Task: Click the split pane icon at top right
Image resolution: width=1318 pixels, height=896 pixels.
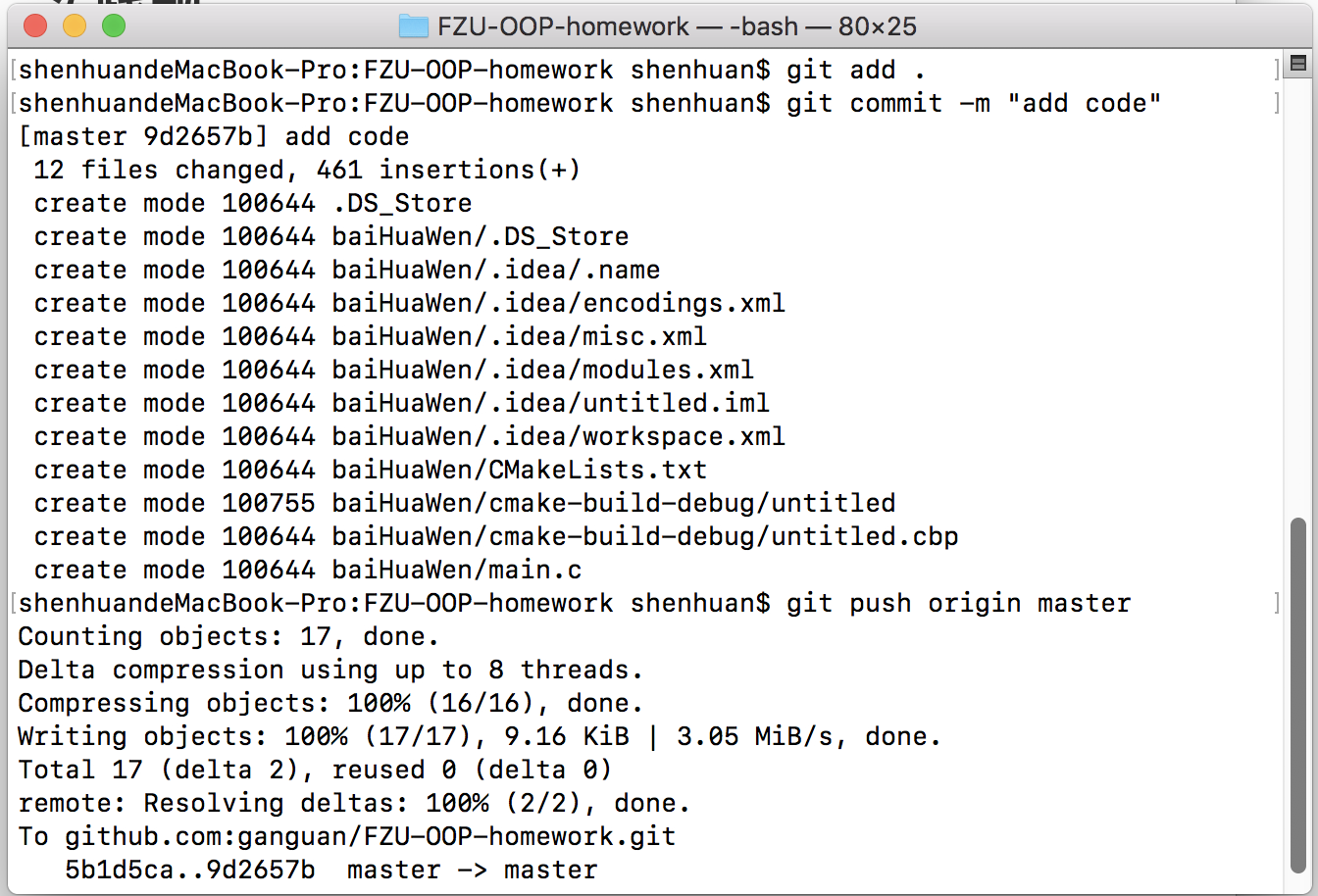Action: coord(1298,65)
